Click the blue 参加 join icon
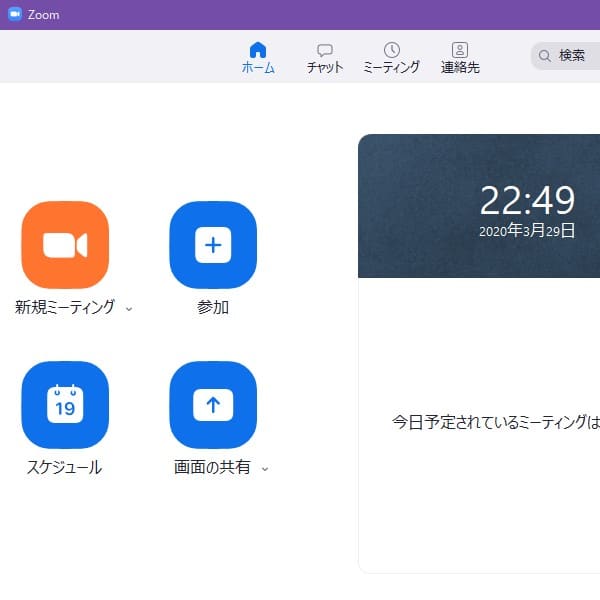This screenshot has height=600, width=600. click(x=213, y=245)
